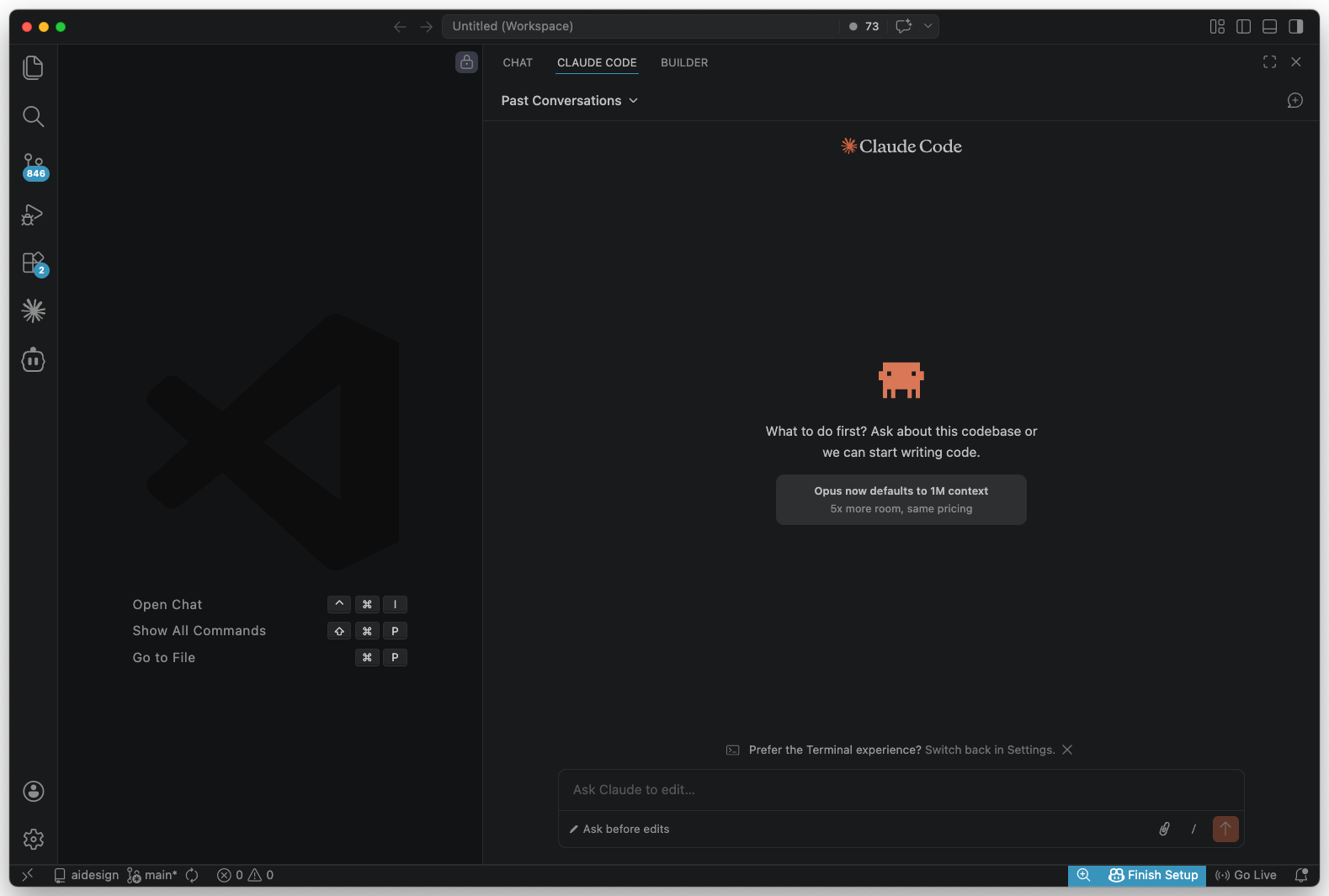Viewport: 1329px width, 896px height.
Task: Switch to the CLAUDE CODE tab
Action: coord(597,62)
